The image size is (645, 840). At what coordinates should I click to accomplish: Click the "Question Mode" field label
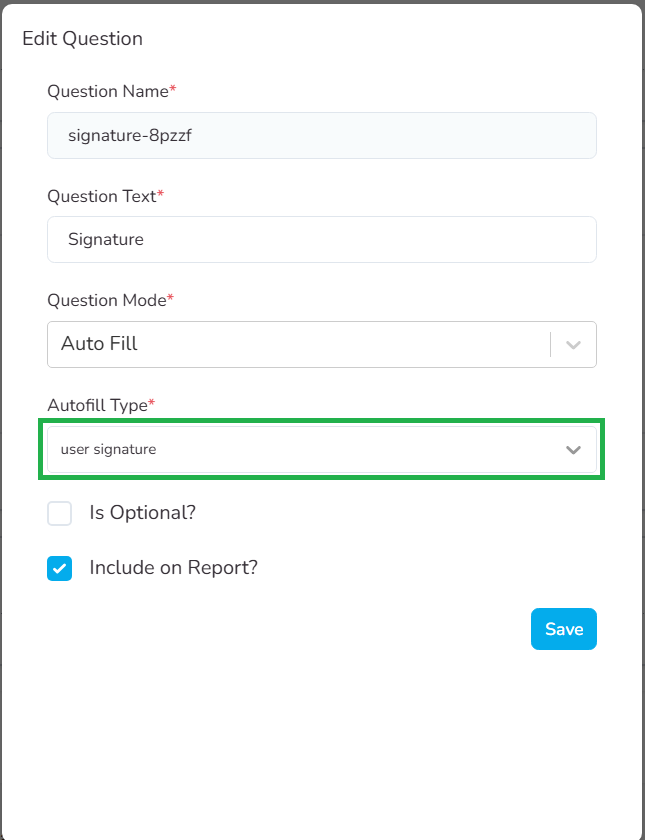106,300
